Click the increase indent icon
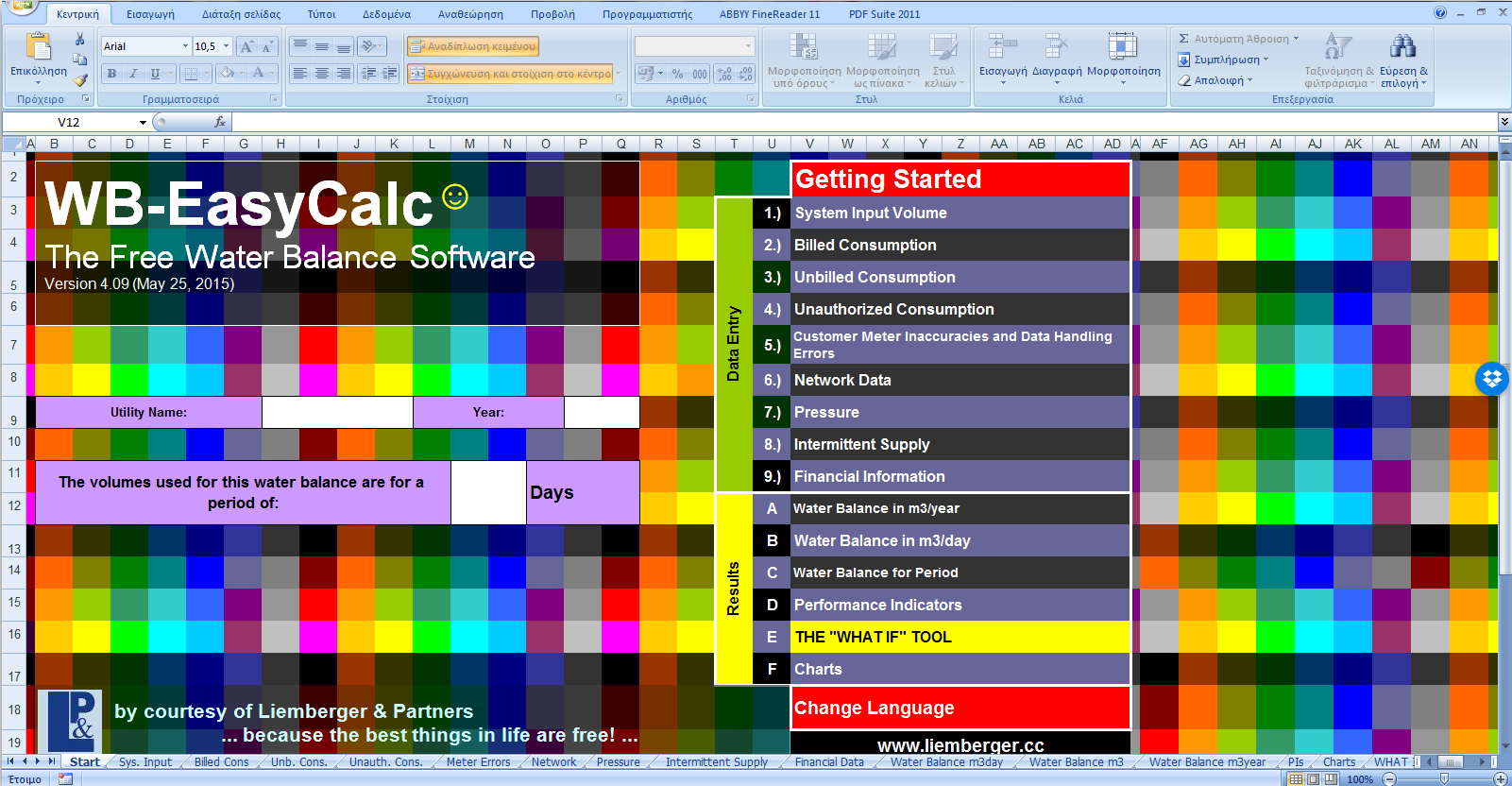 (389, 73)
